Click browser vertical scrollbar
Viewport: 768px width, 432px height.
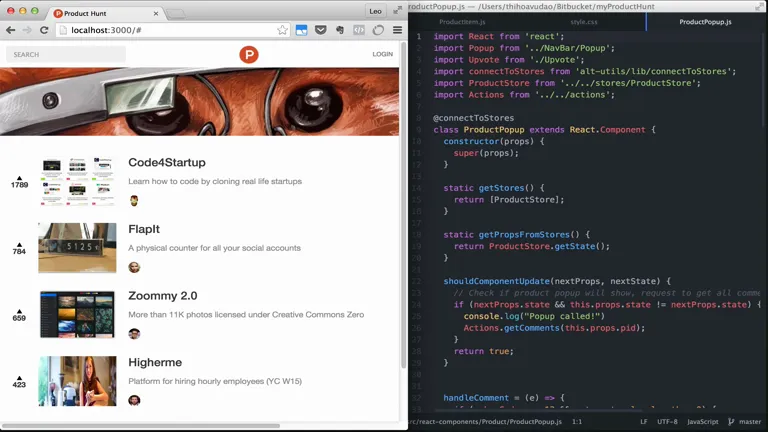tap(404, 206)
